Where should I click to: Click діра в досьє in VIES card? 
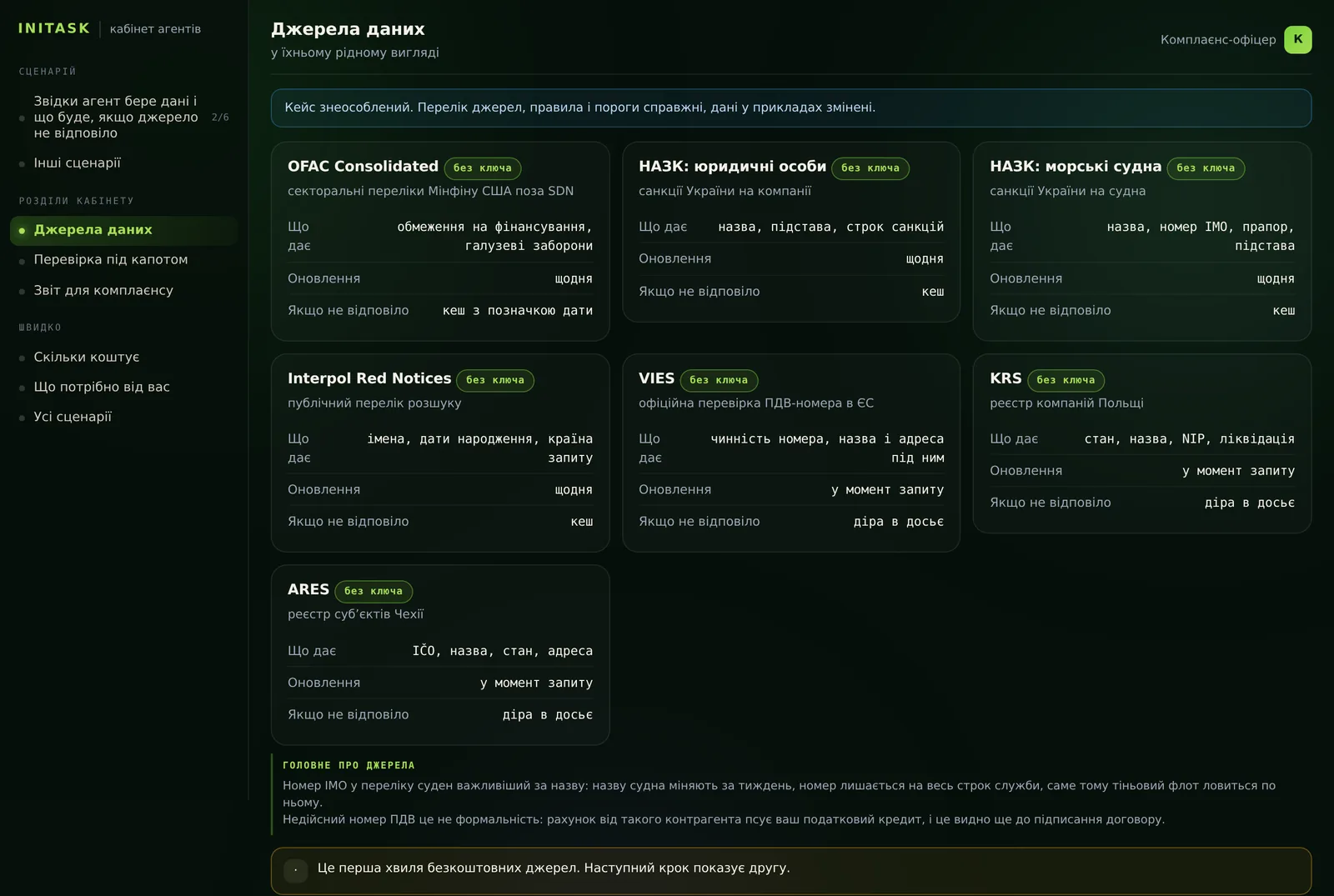tap(899, 522)
